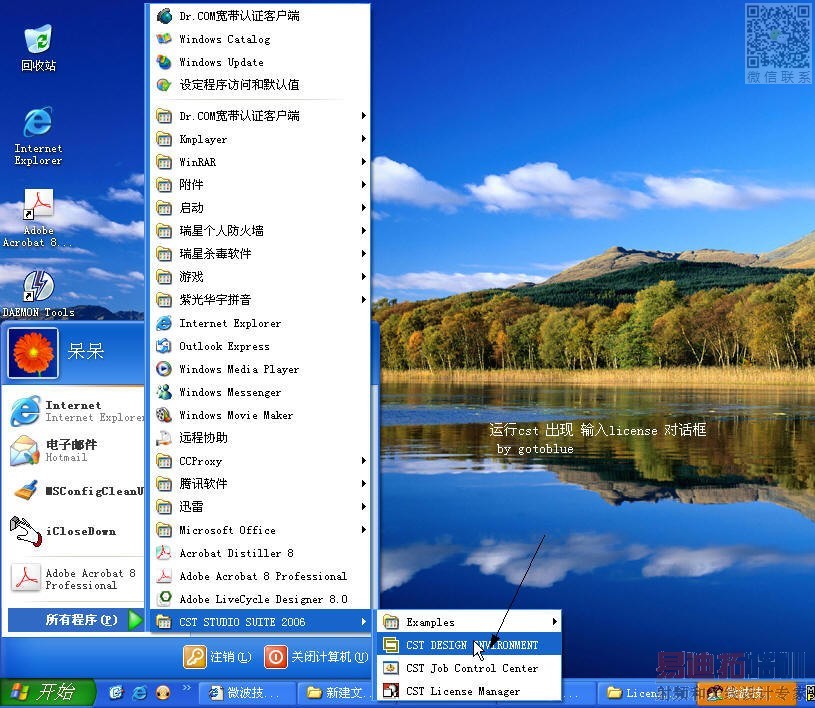Launch iCloseDown from Start menu pinned list

(79, 531)
